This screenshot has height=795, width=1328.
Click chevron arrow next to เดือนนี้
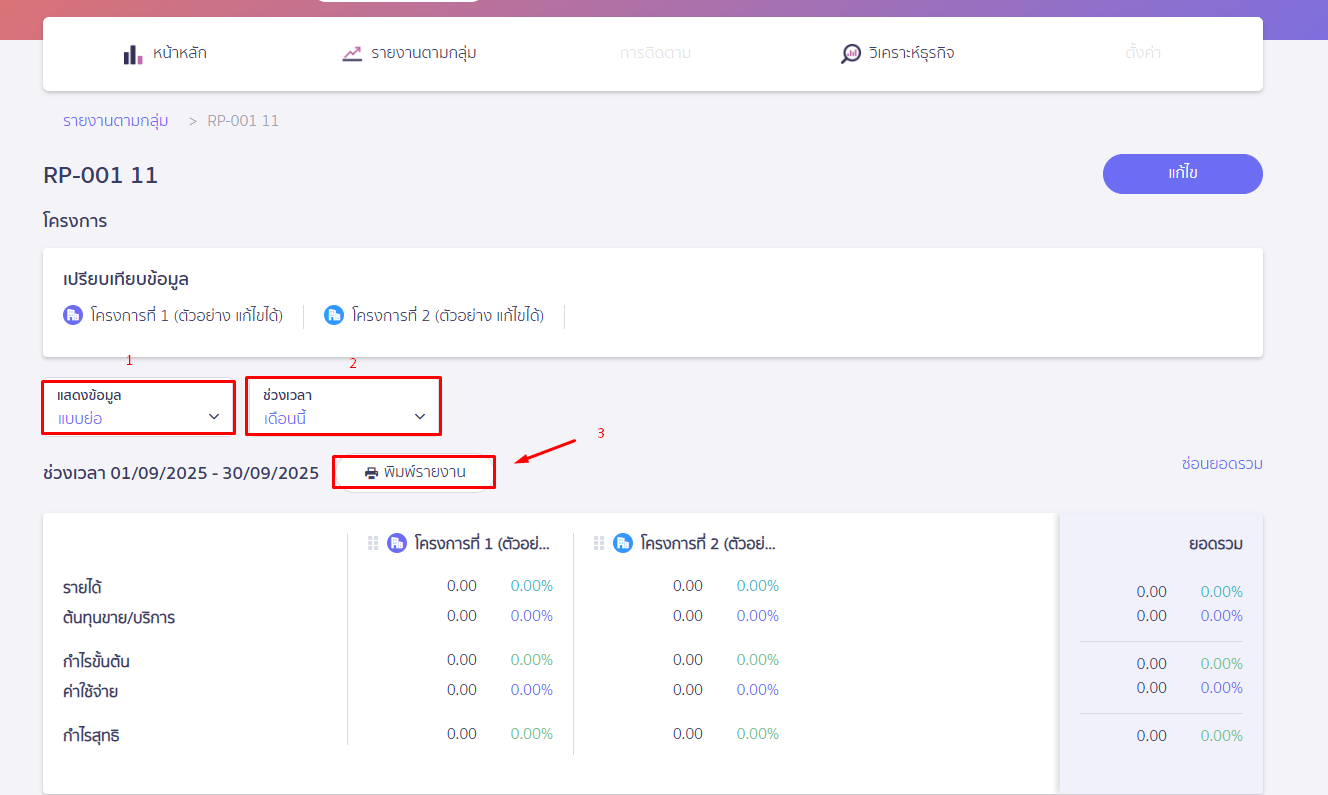pos(420,417)
